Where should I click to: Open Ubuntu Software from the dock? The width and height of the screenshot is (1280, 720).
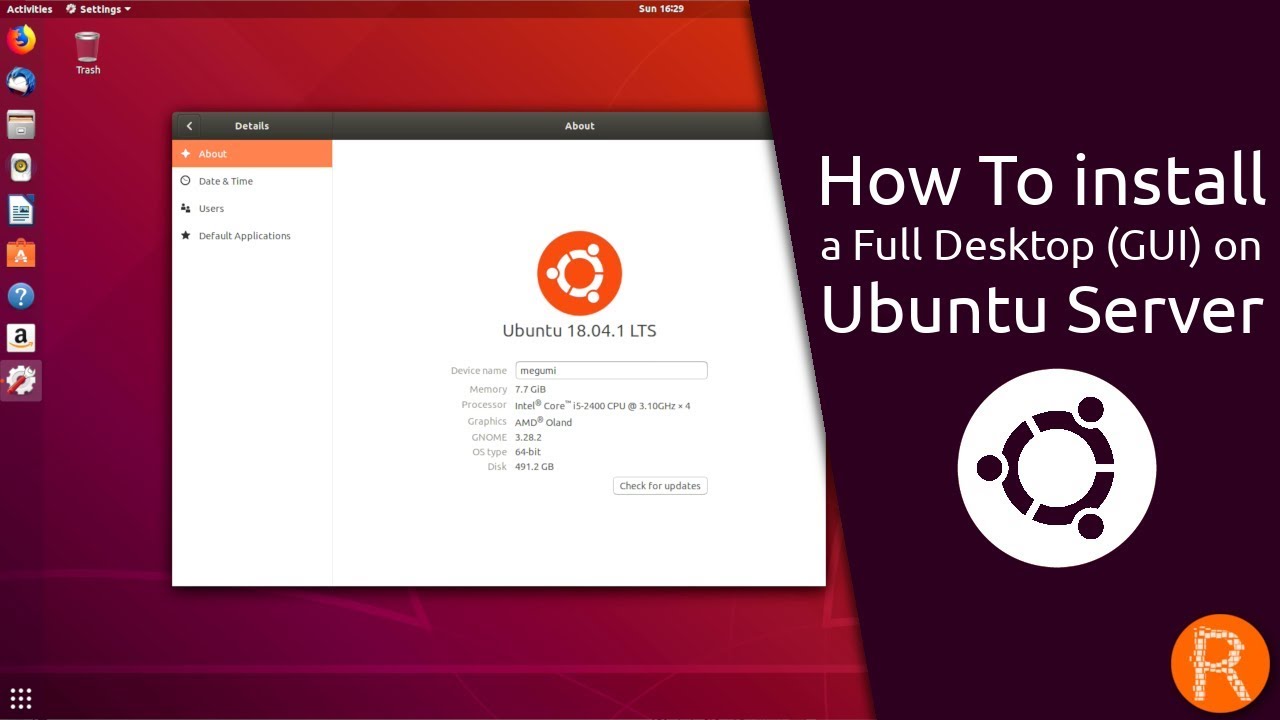(x=21, y=253)
